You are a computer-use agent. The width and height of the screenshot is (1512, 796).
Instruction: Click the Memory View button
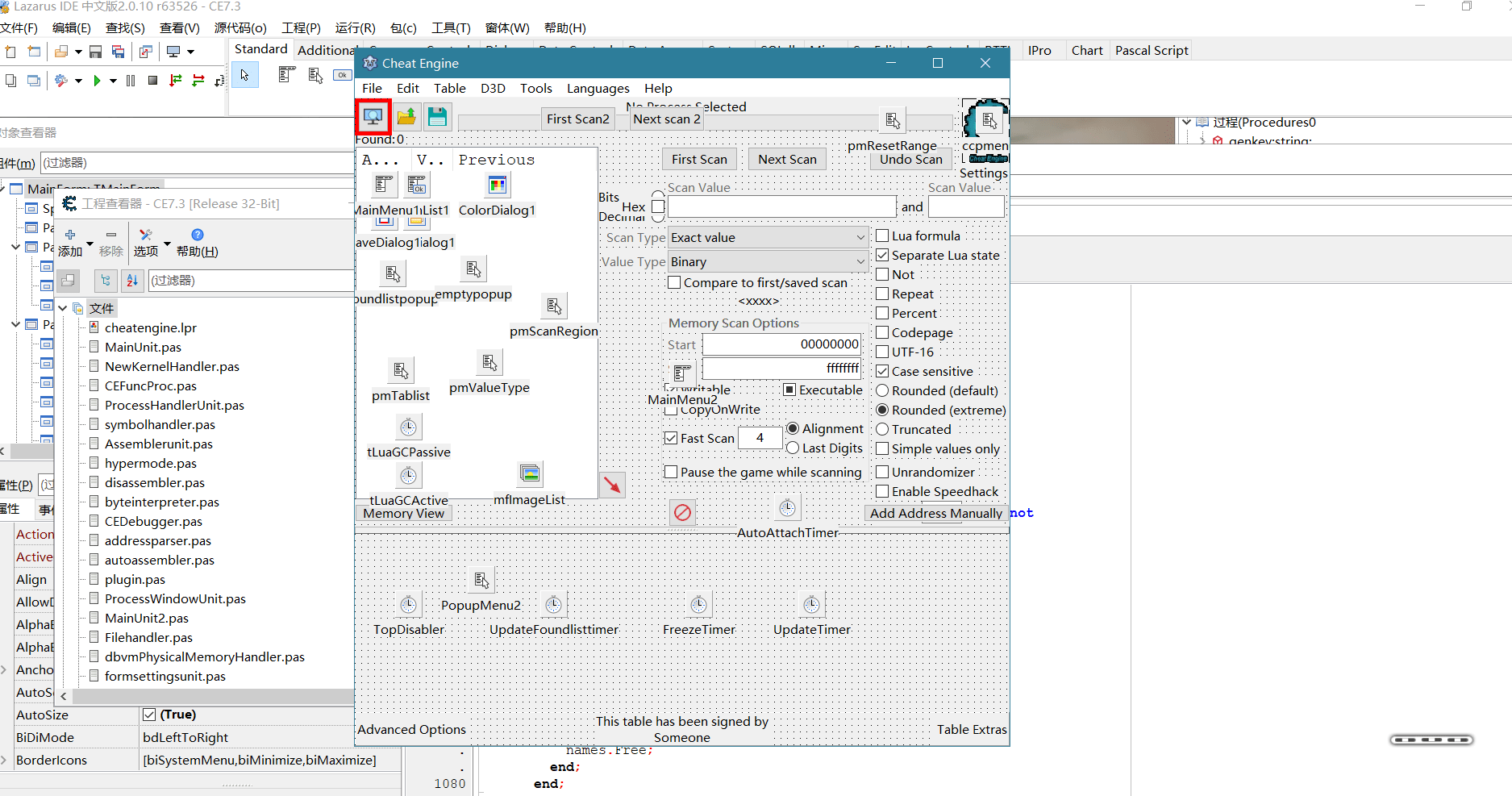click(403, 513)
